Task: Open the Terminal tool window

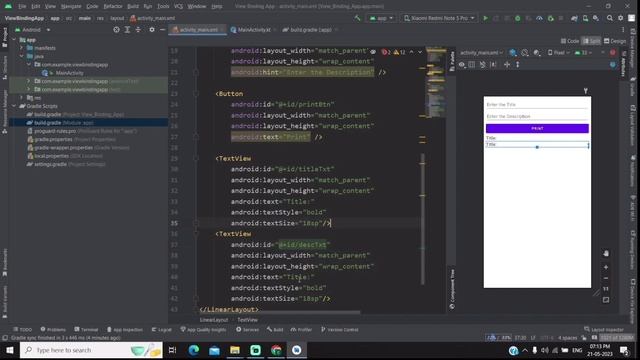Action: pos(86,329)
